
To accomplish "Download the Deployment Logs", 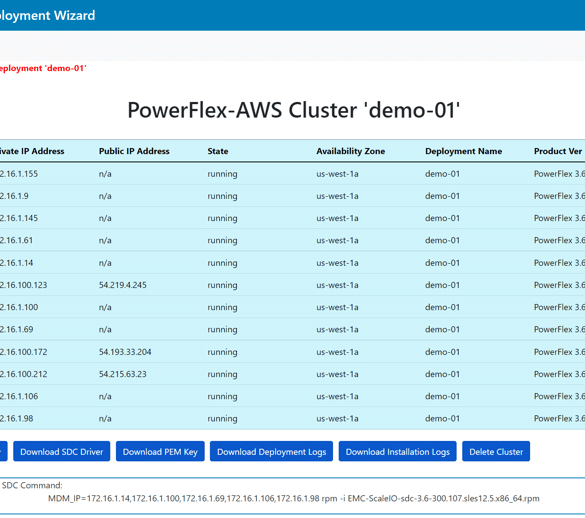I will point(271,452).
